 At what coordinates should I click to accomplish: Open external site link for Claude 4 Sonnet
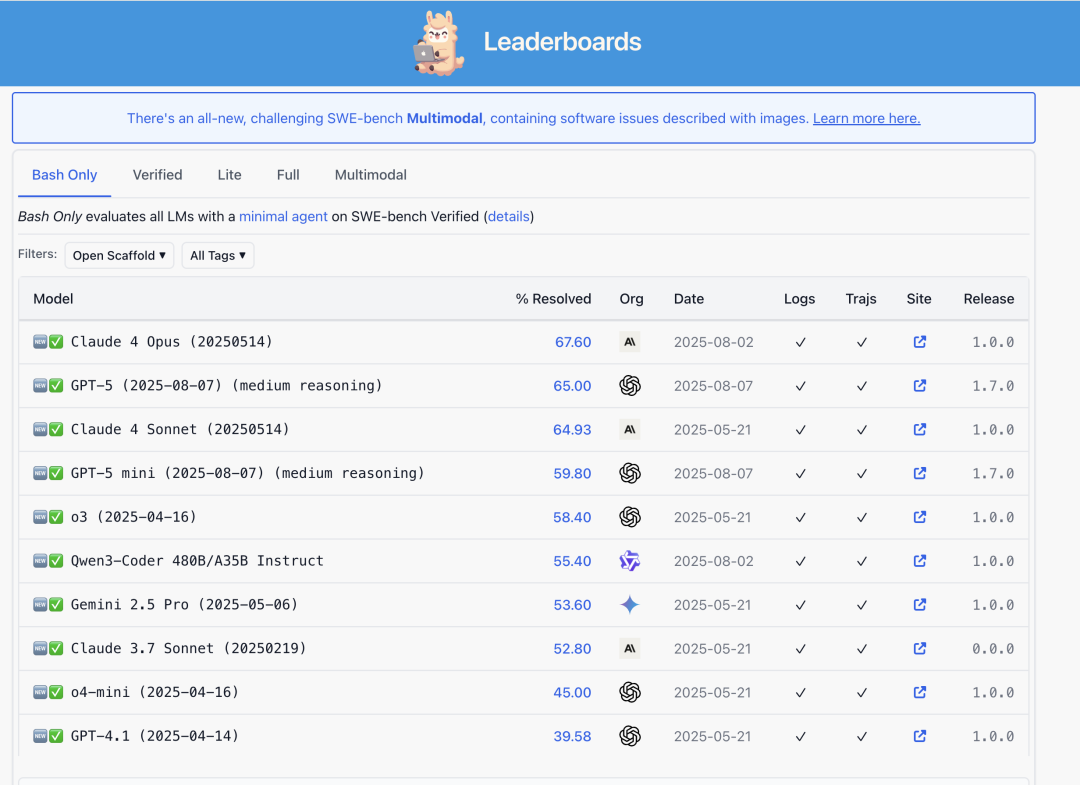[920, 429]
